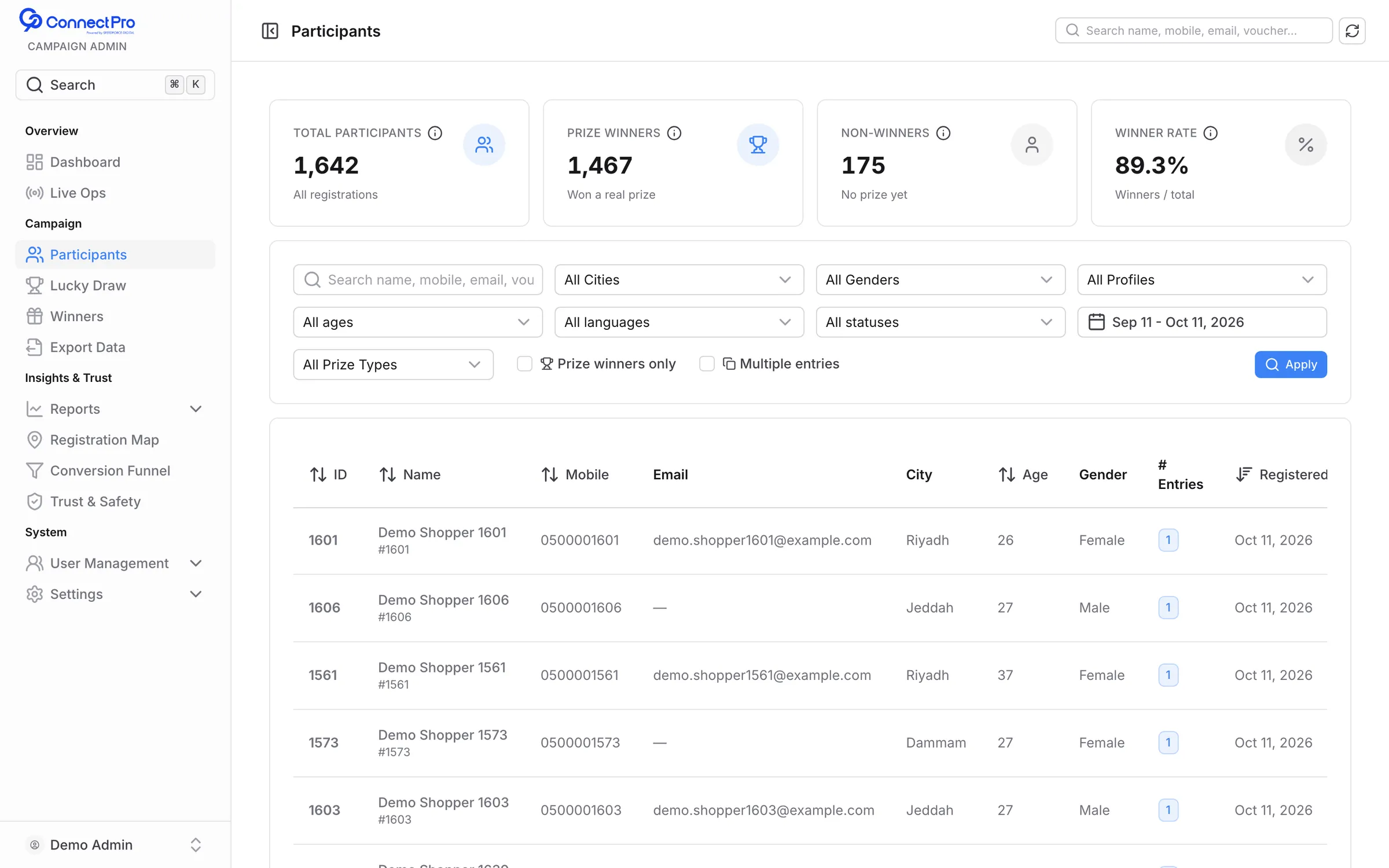Open the All Cities dropdown
Image resolution: width=1389 pixels, height=868 pixels.
(x=679, y=279)
